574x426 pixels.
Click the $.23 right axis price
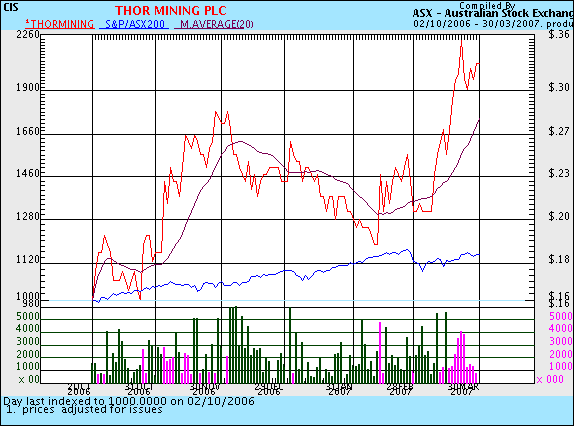point(559,173)
